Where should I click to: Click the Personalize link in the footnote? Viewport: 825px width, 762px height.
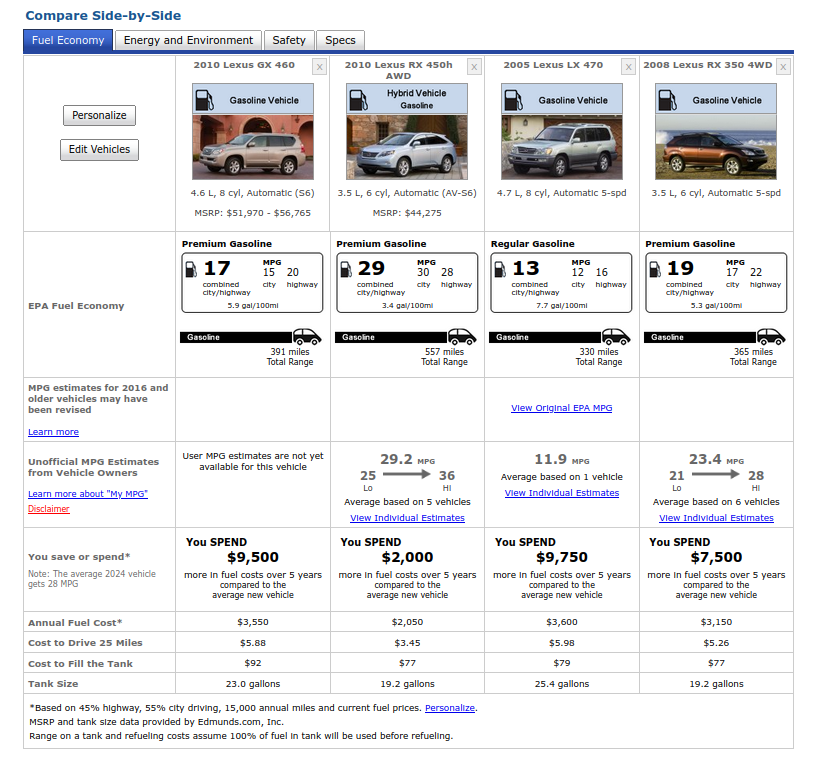click(450, 708)
